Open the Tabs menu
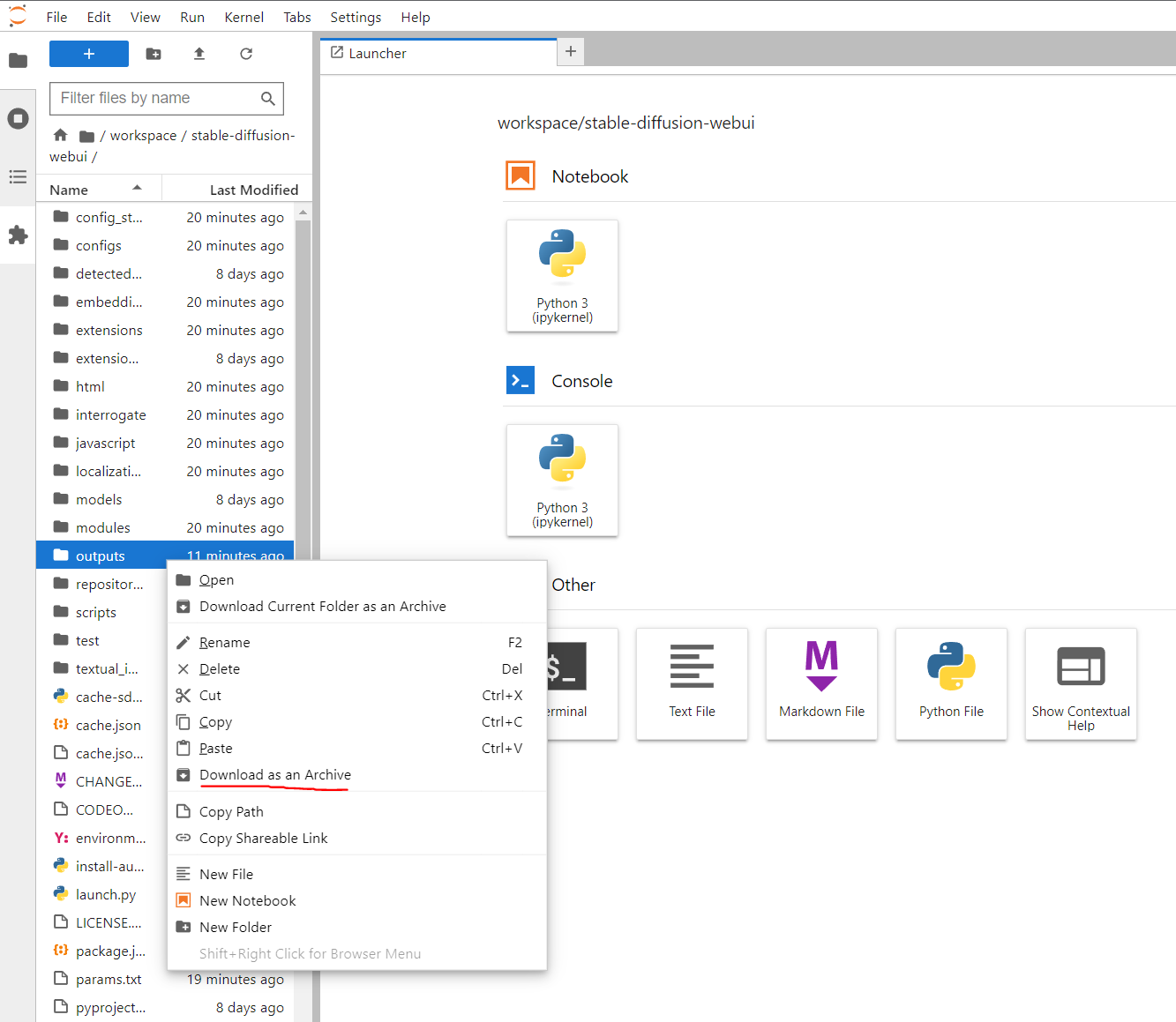Image resolution: width=1176 pixels, height=1022 pixels. coord(297,17)
